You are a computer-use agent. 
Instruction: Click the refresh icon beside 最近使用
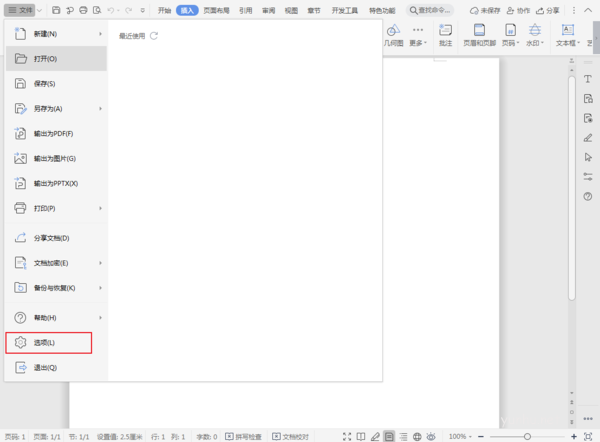154,35
